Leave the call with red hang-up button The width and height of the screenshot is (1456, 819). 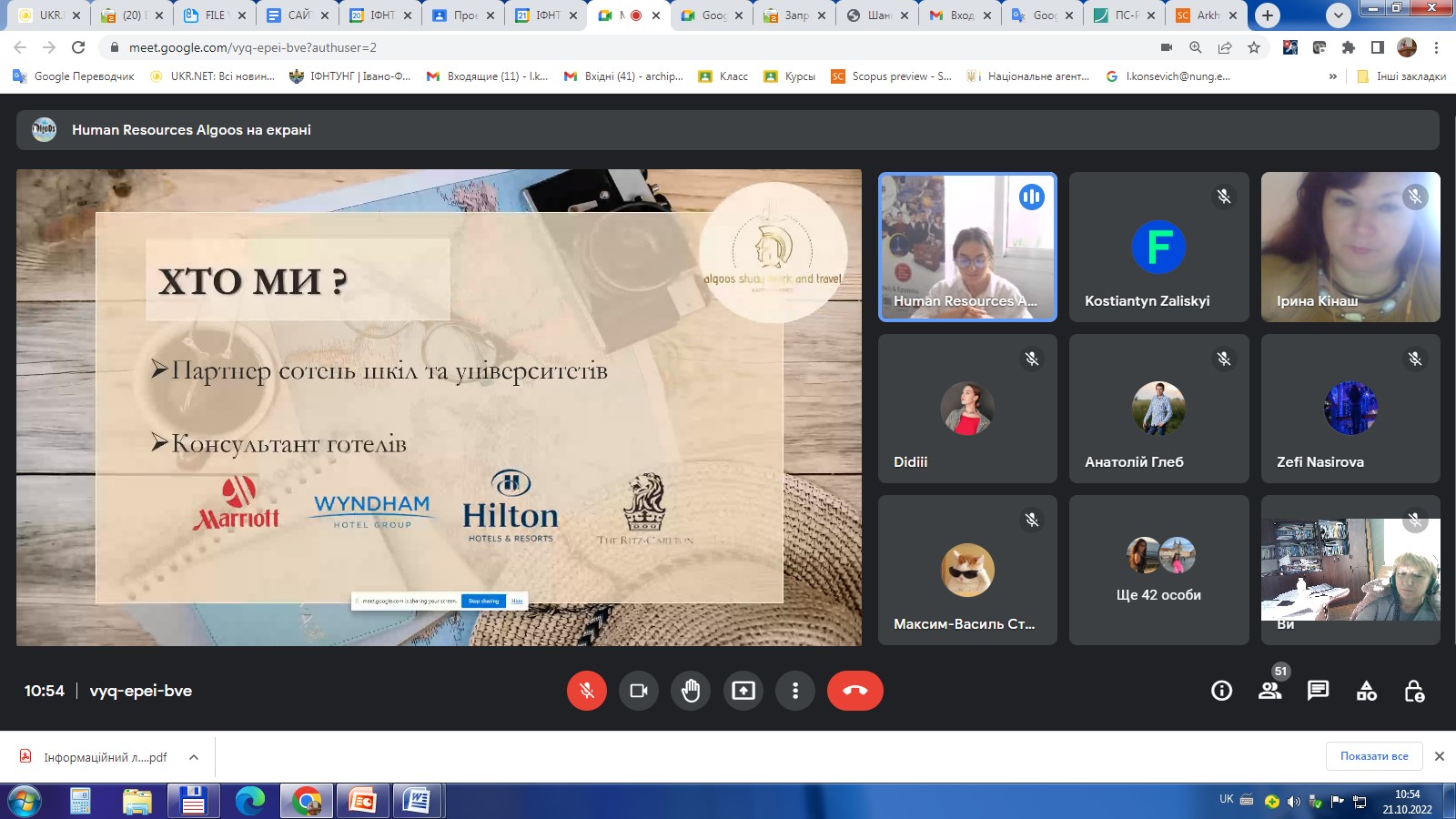pos(854,691)
